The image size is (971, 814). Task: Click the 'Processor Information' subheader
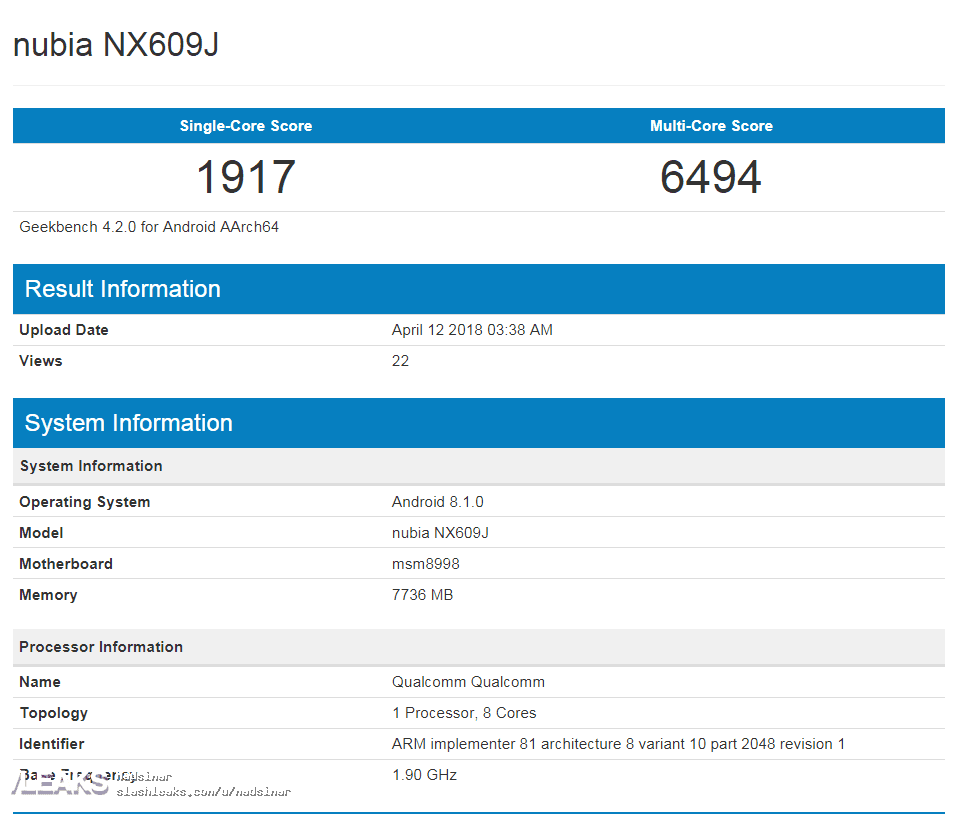(x=479, y=647)
